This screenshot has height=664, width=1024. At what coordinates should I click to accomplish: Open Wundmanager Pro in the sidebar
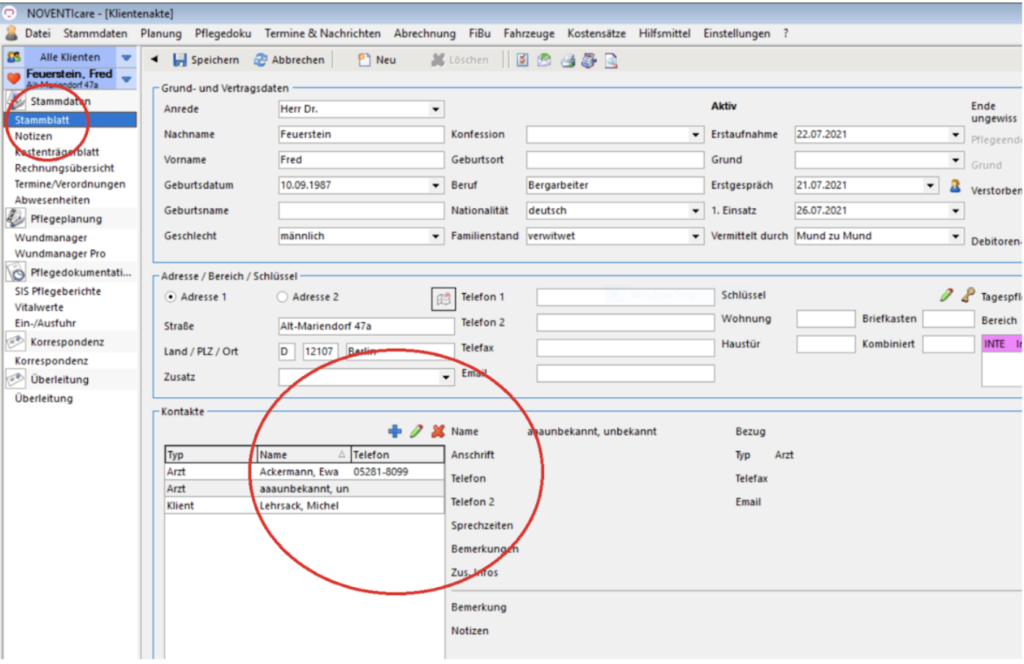pyautogui.click(x=60, y=253)
